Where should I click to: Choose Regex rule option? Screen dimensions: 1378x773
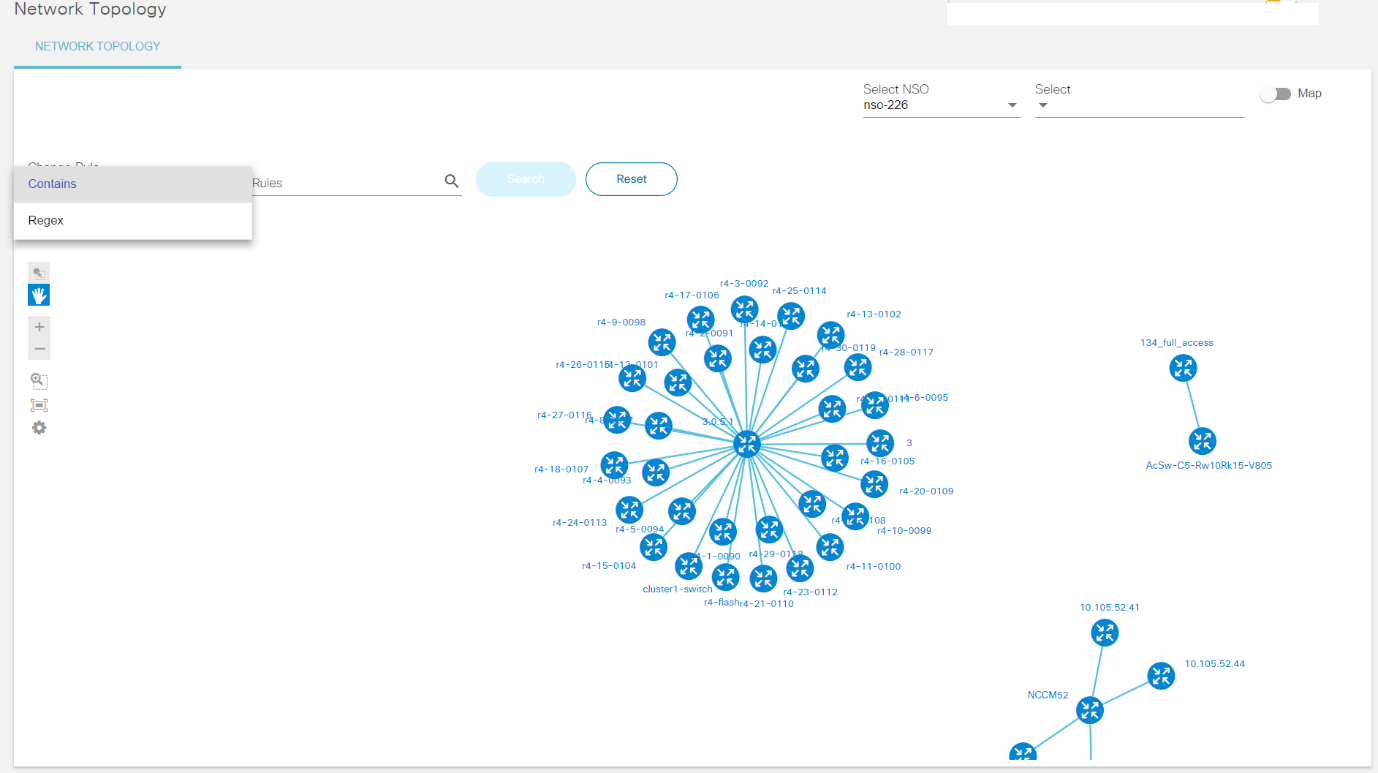133,221
